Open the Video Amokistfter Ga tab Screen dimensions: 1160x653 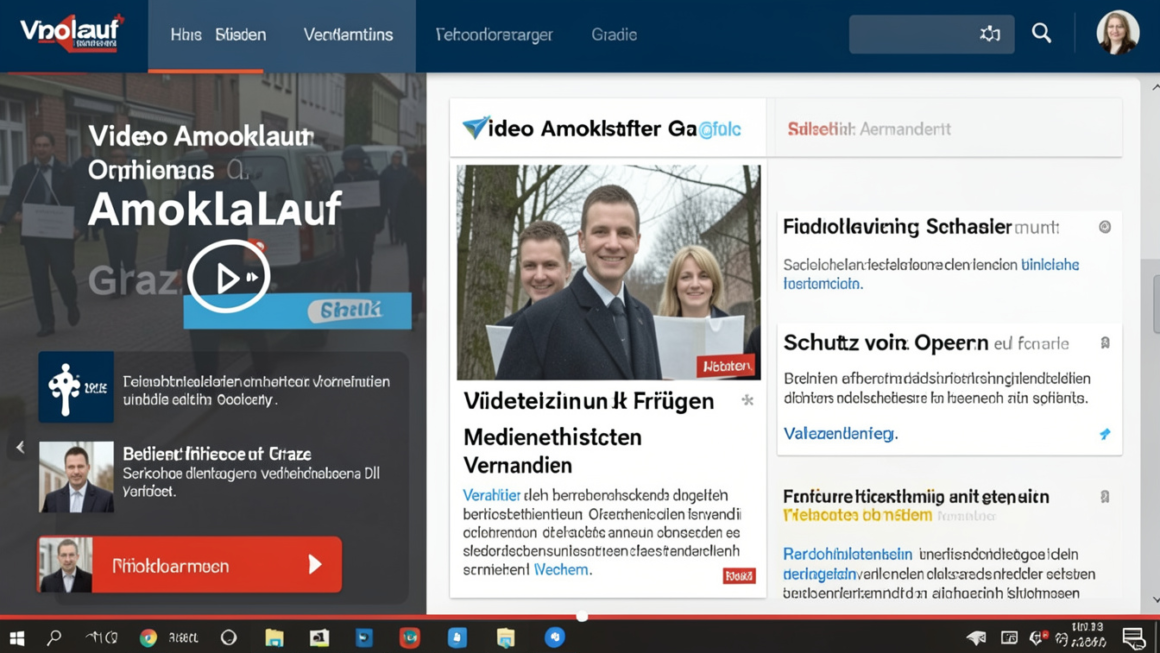point(607,129)
